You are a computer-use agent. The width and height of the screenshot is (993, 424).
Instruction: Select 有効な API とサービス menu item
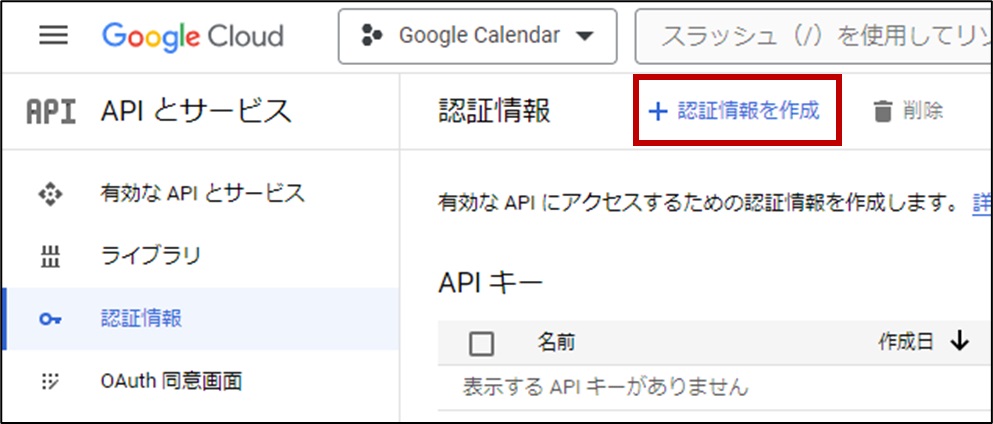tap(202, 193)
